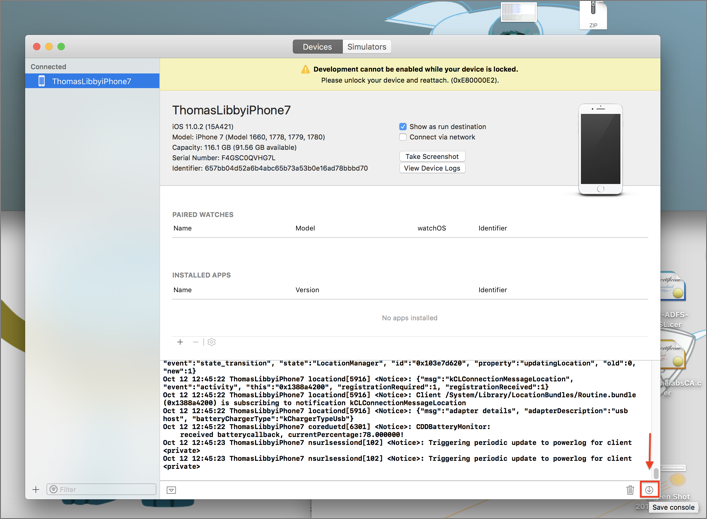Click the yellow warning triangle icon
The width and height of the screenshot is (707, 519).
coord(305,69)
